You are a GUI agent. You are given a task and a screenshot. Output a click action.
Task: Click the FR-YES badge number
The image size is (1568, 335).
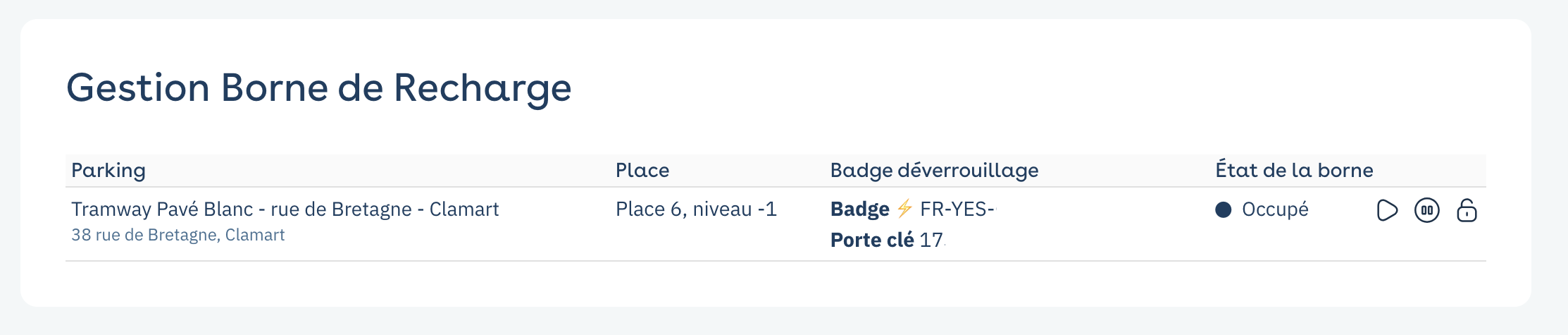[x=957, y=209]
